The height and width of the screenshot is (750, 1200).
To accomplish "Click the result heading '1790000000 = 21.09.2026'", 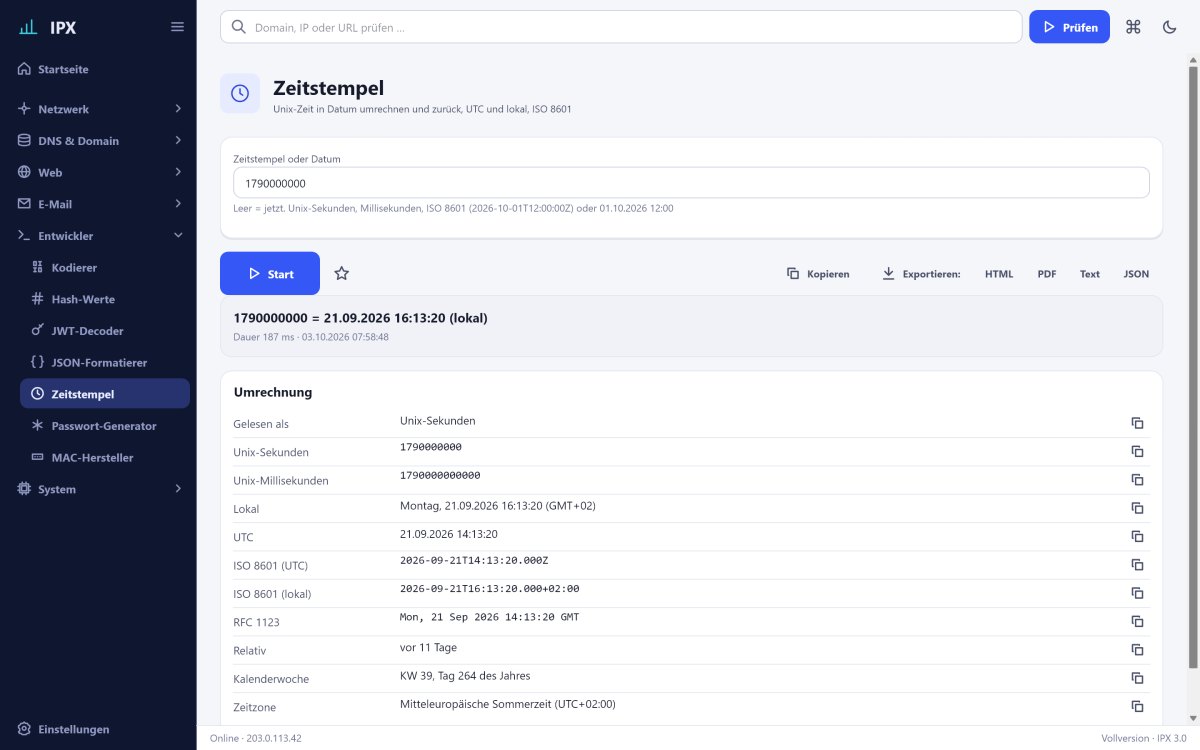I will point(361,317).
